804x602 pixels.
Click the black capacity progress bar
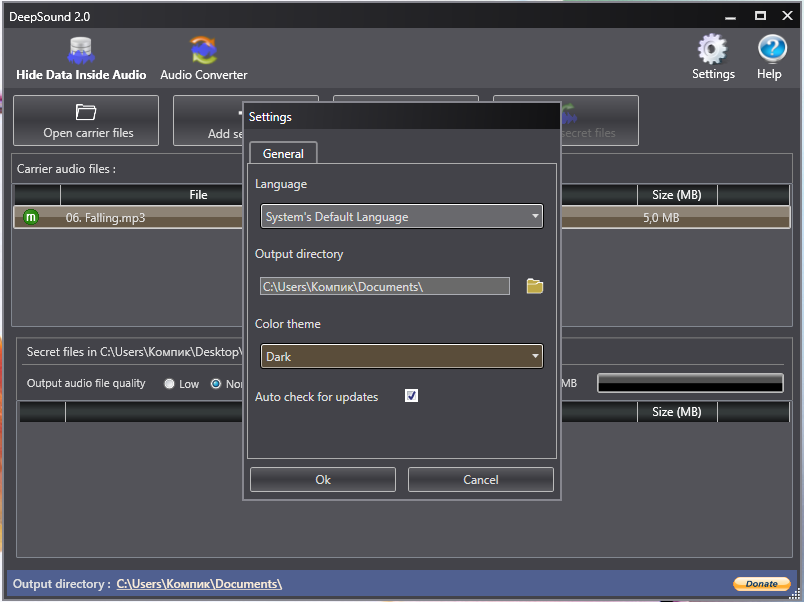(x=690, y=383)
